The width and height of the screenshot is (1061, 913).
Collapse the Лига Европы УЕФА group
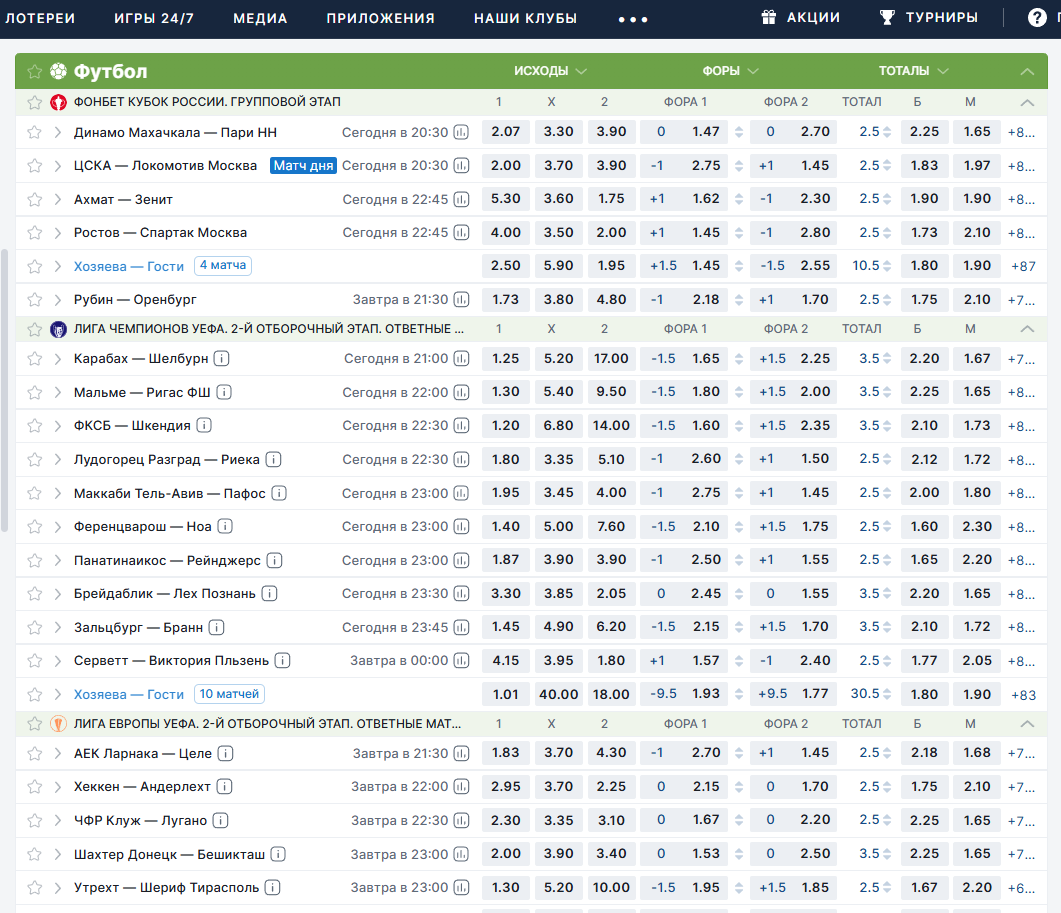coord(1027,724)
